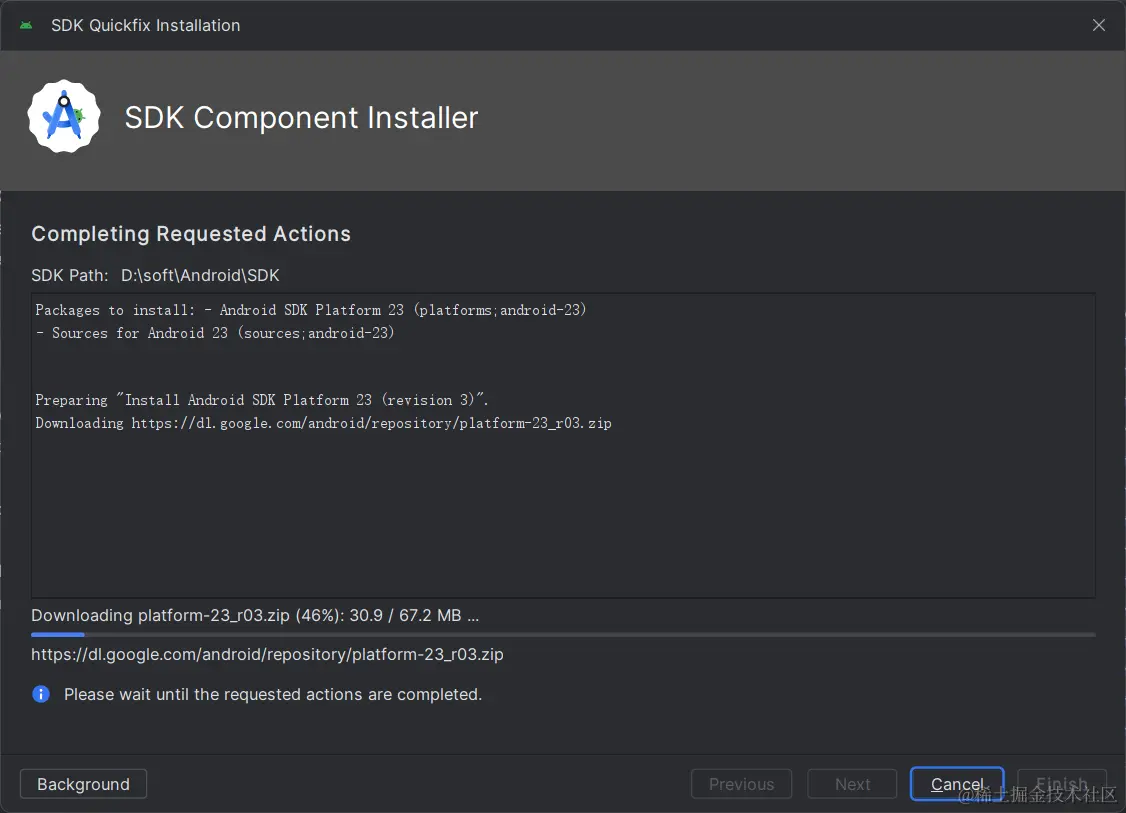
Task: Cancel the SDK download
Action: pyautogui.click(x=957, y=784)
